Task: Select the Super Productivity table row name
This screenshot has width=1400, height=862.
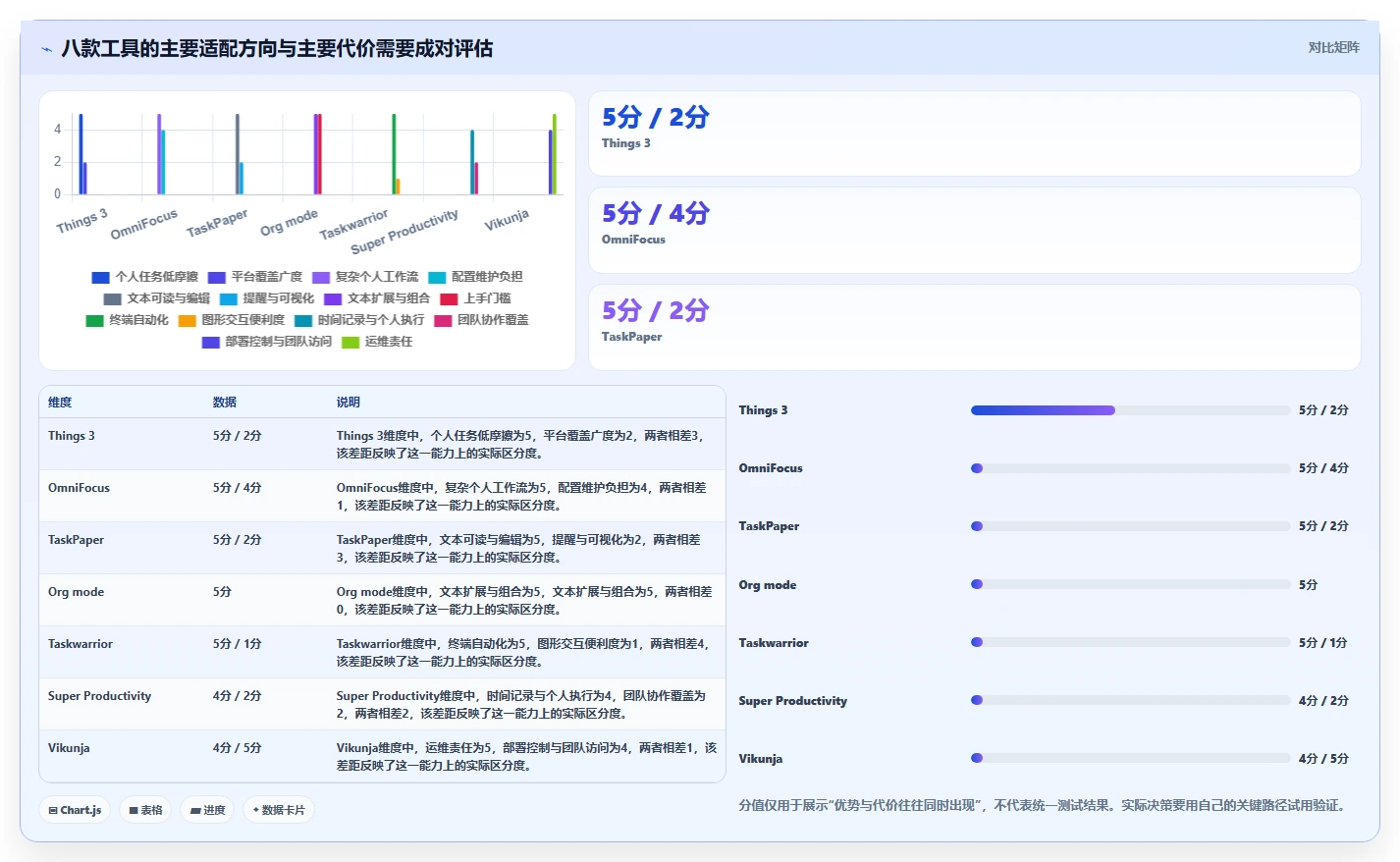Action: (99, 696)
